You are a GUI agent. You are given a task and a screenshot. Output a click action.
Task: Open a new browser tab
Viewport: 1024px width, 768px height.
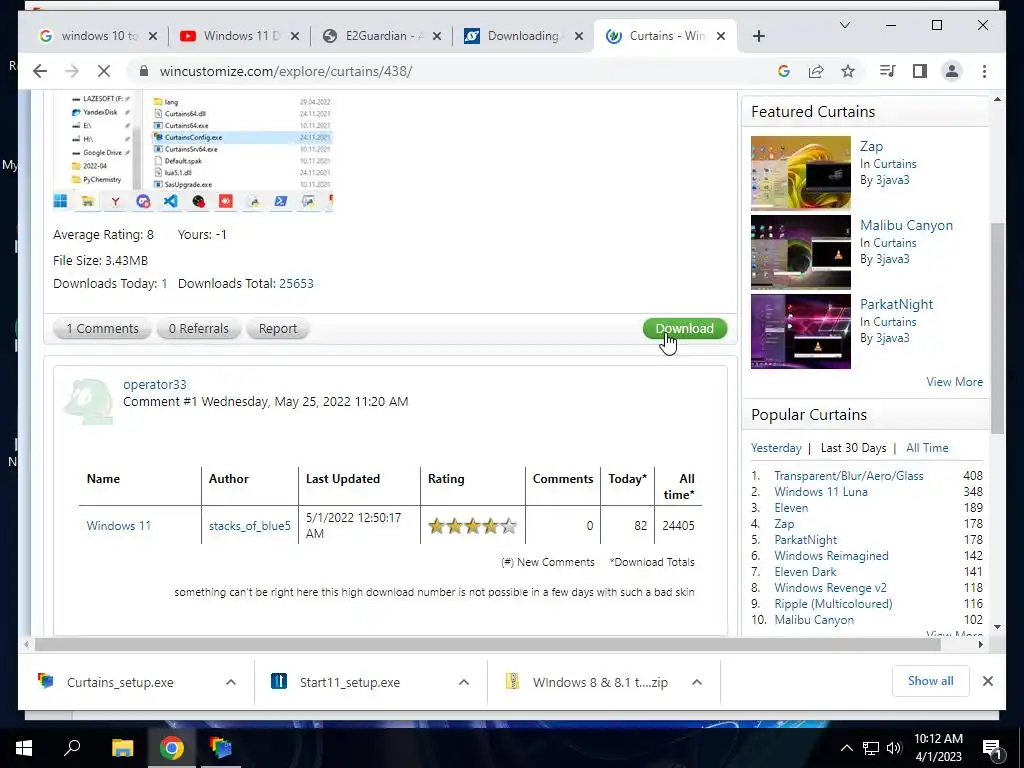(758, 36)
